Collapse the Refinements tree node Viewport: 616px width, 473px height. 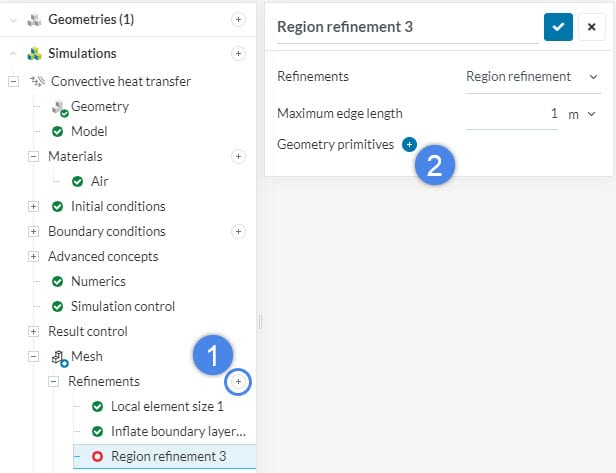click(54, 381)
